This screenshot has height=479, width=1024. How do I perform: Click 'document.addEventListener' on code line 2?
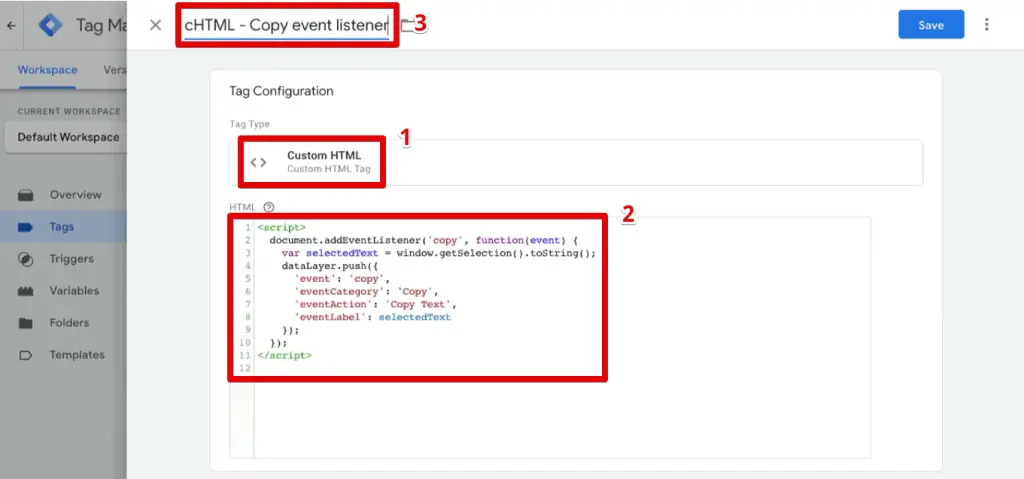point(345,240)
